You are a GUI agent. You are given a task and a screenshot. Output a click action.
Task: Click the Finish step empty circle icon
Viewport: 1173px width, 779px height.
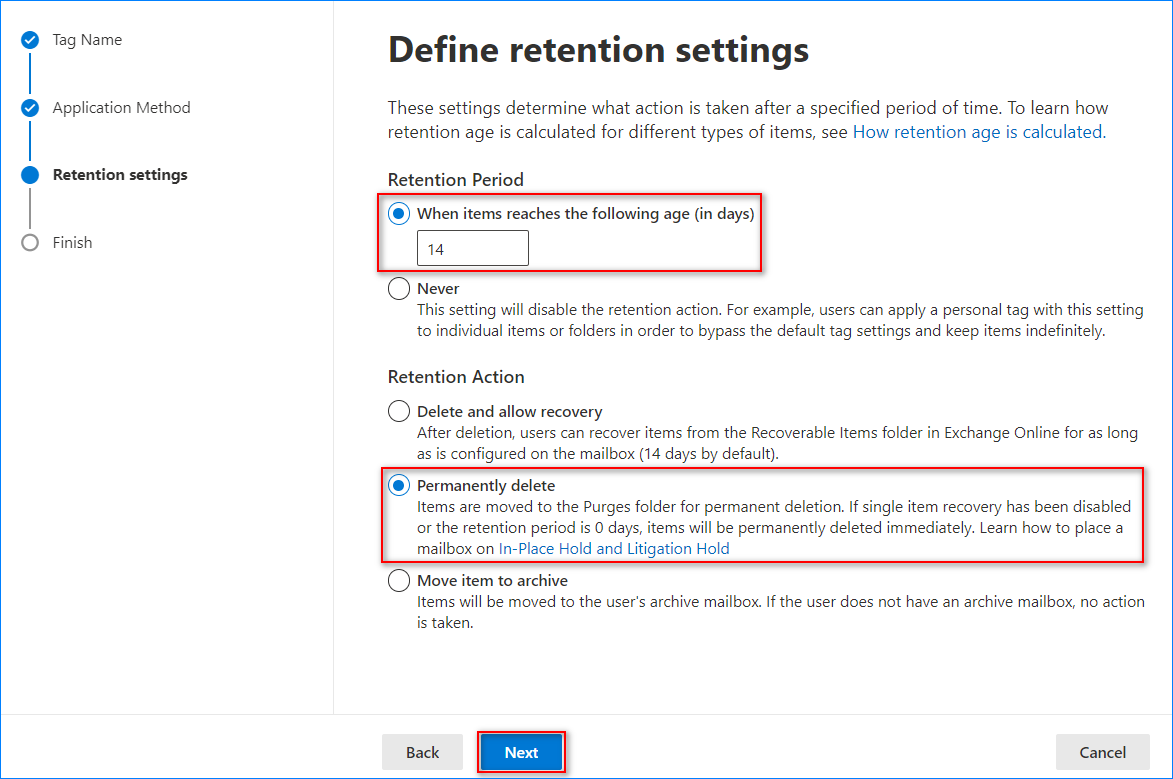pos(30,243)
